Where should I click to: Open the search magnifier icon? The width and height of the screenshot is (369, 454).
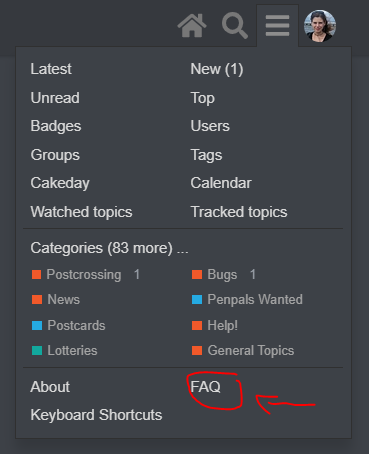click(235, 26)
